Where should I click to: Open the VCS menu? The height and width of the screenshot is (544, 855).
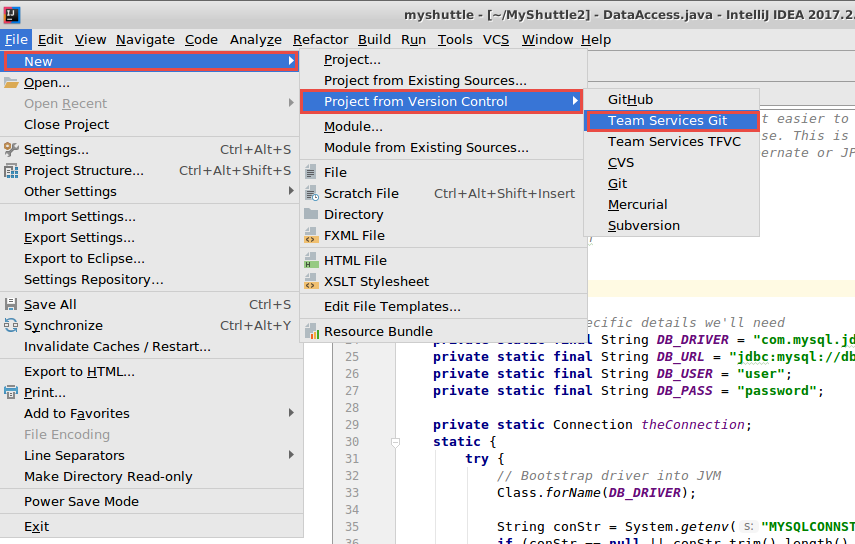tap(496, 40)
